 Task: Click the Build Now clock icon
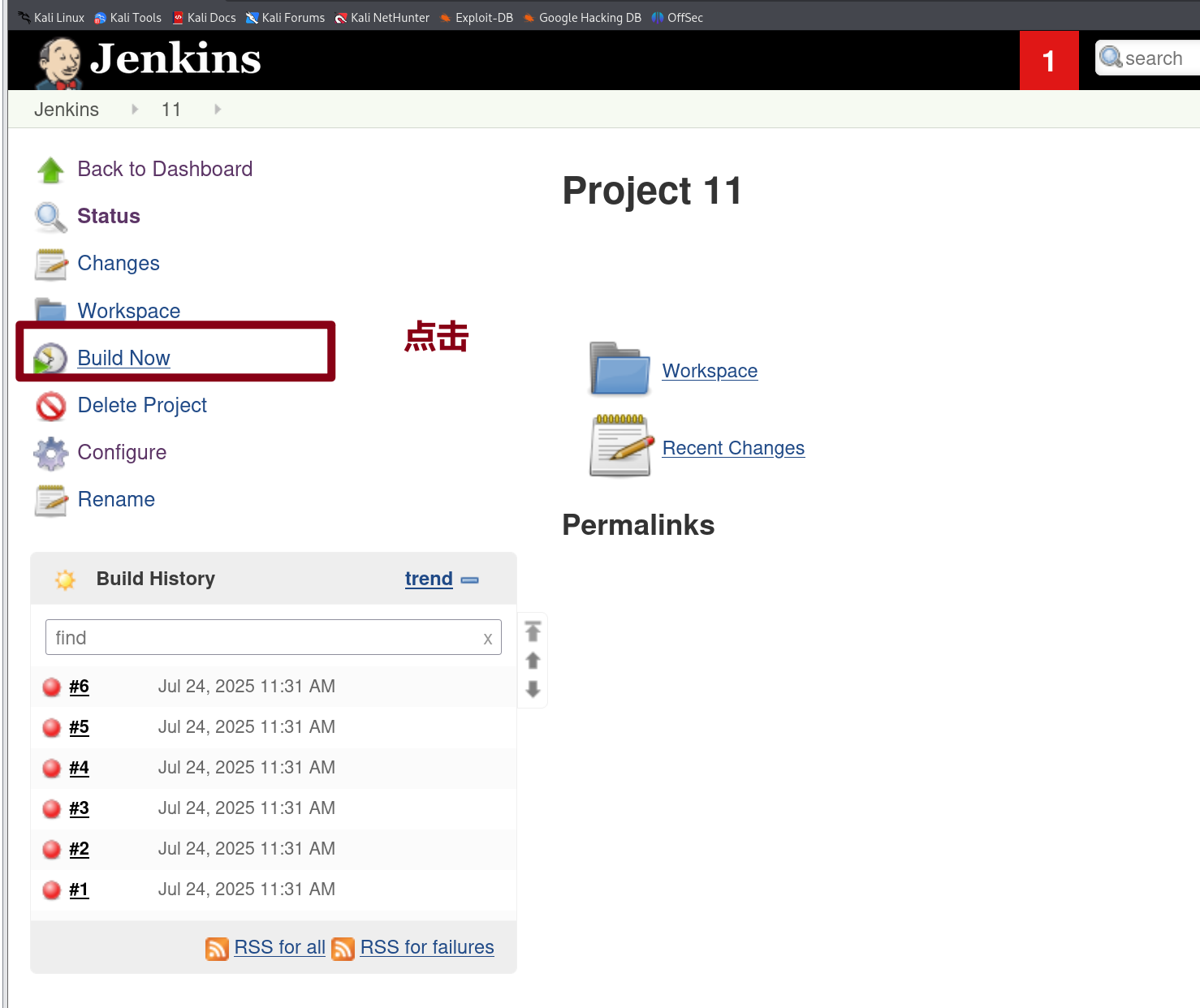click(50, 358)
